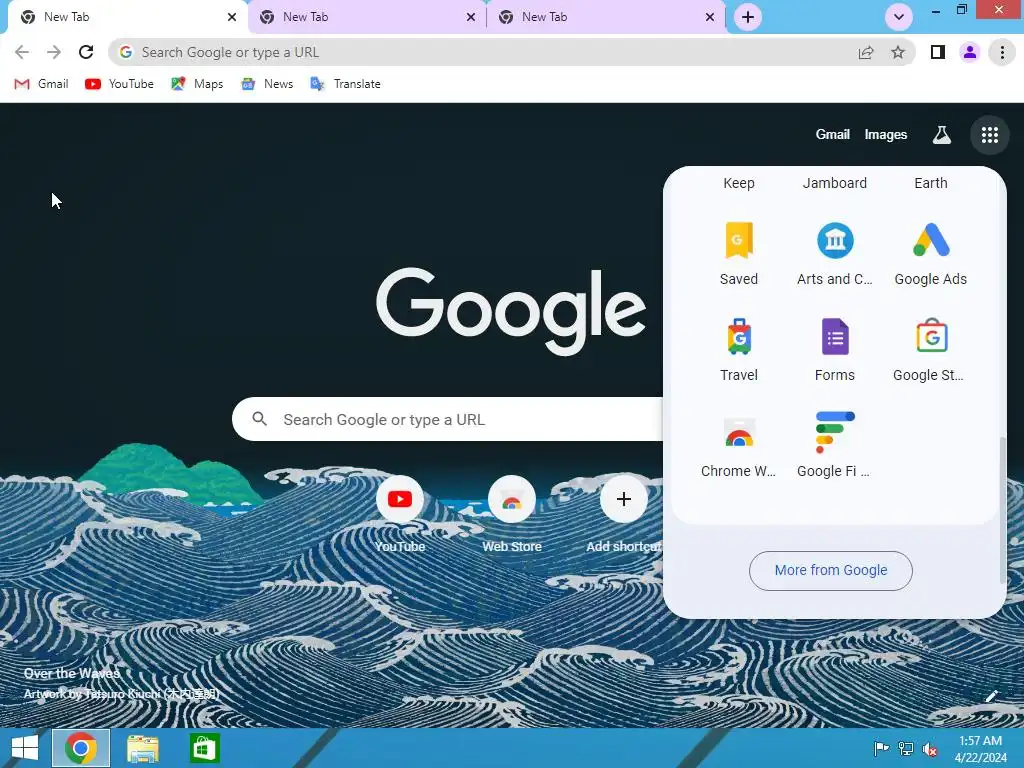Open the taskbar clock and date

click(x=980, y=748)
